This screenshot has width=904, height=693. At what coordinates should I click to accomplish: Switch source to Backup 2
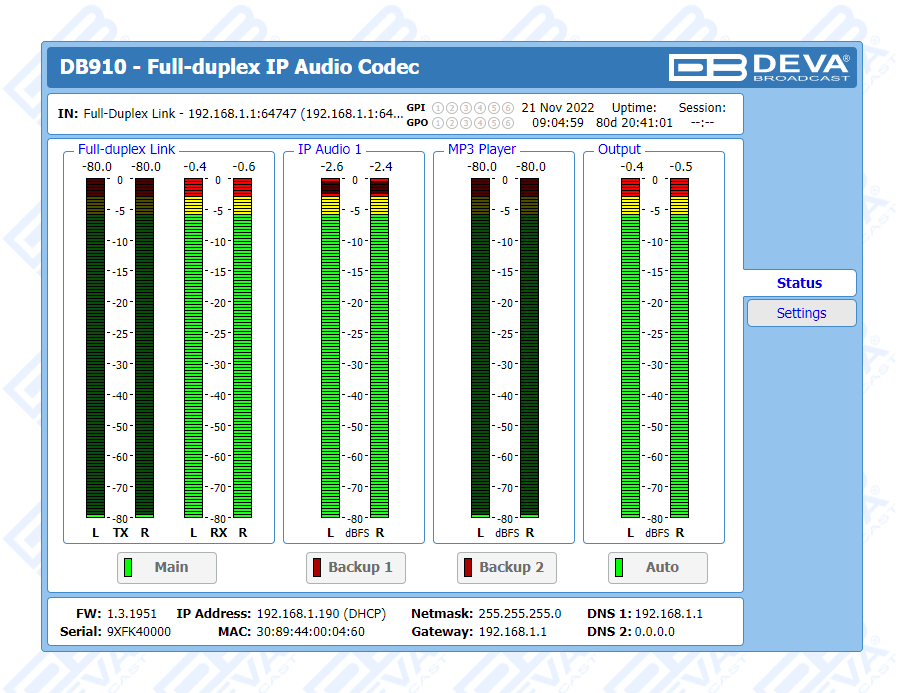click(x=507, y=568)
